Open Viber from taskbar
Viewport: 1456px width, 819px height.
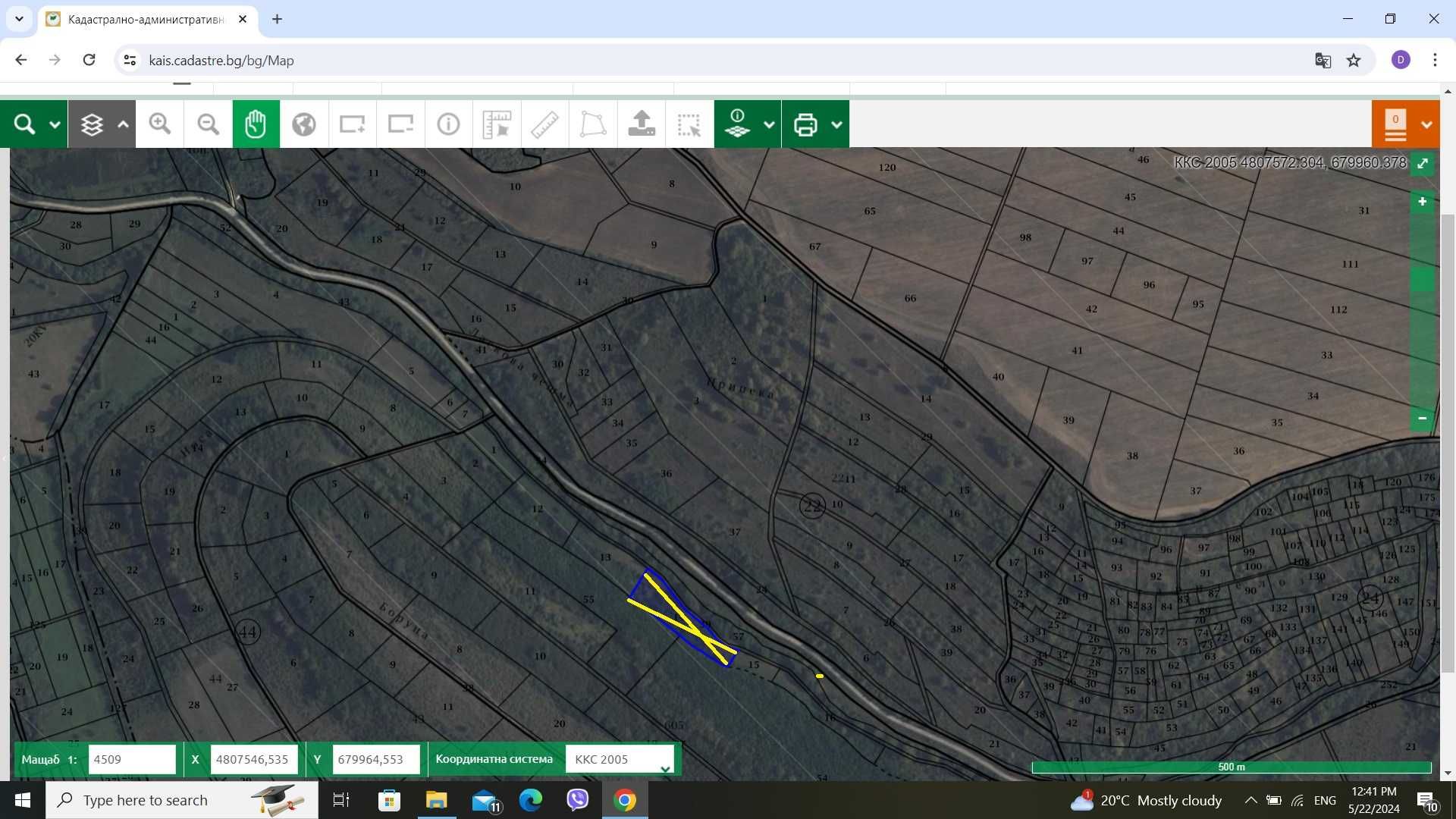click(x=578, y=800)
